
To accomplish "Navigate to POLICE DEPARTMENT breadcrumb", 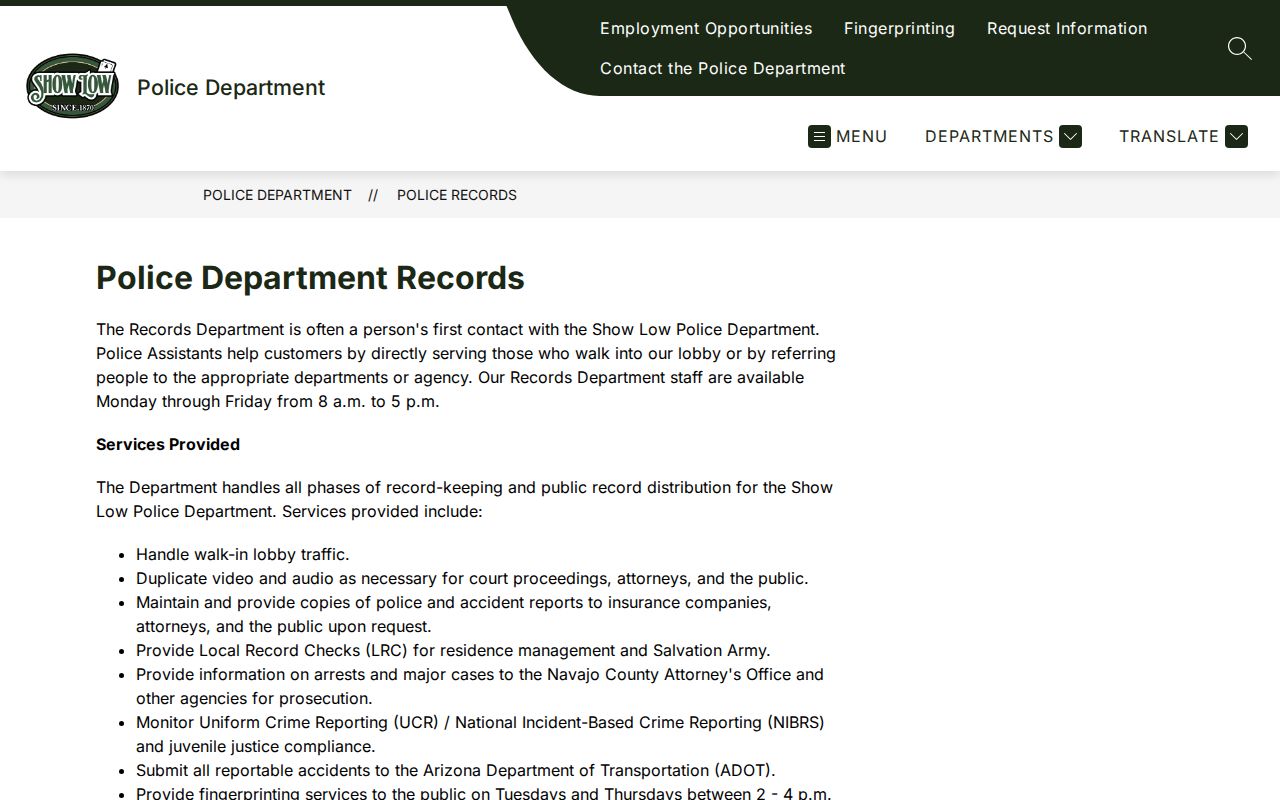I will tap(277, 195).
